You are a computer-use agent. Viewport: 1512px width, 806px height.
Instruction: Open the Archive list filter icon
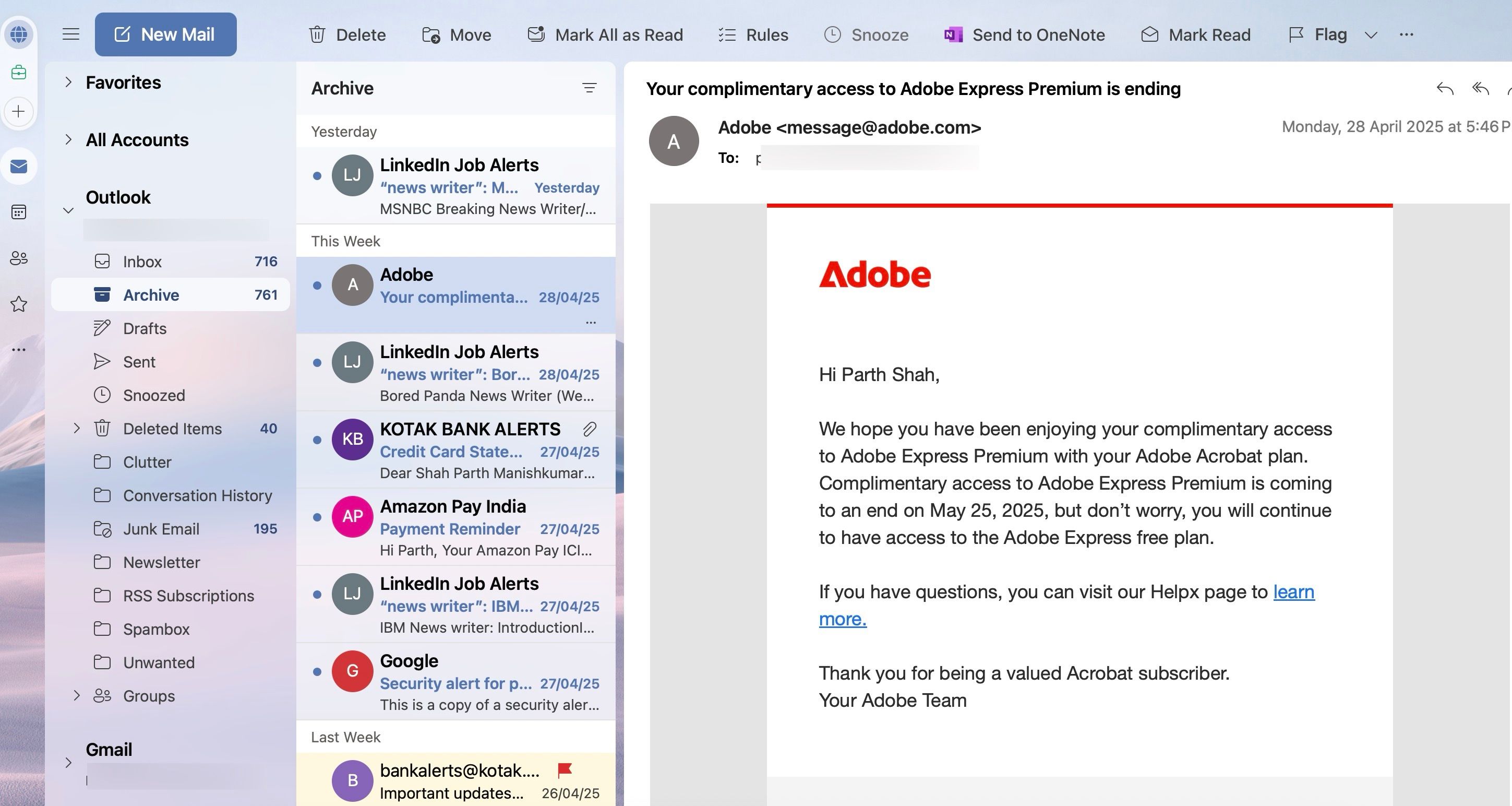[590, 88]
